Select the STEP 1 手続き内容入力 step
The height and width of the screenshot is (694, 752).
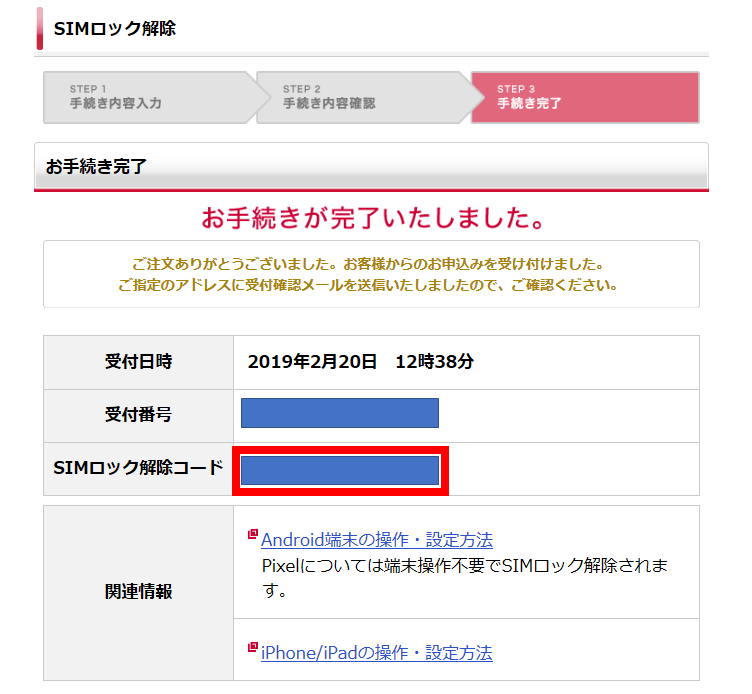pyautogui.click(x=150, y=97)
